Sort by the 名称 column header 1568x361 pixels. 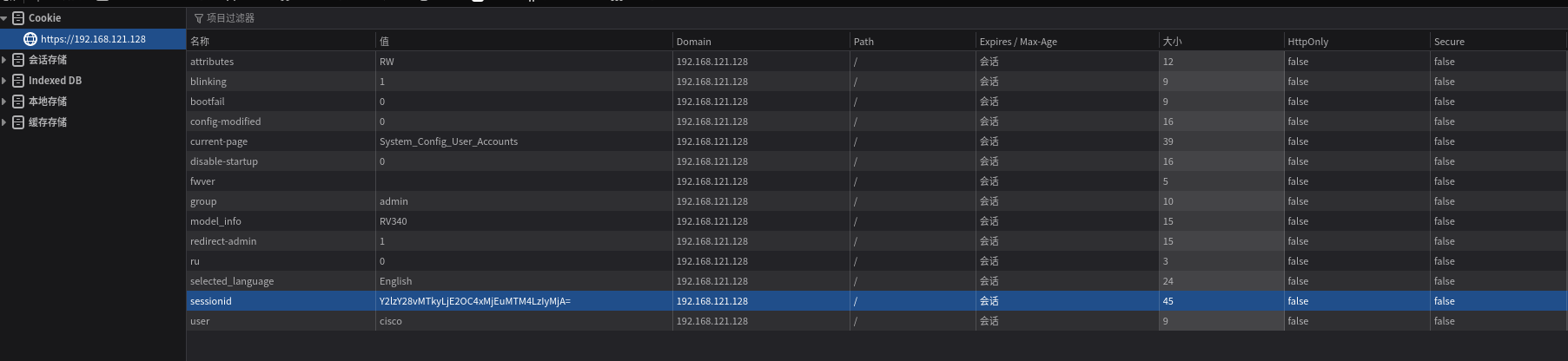point(281,42)
